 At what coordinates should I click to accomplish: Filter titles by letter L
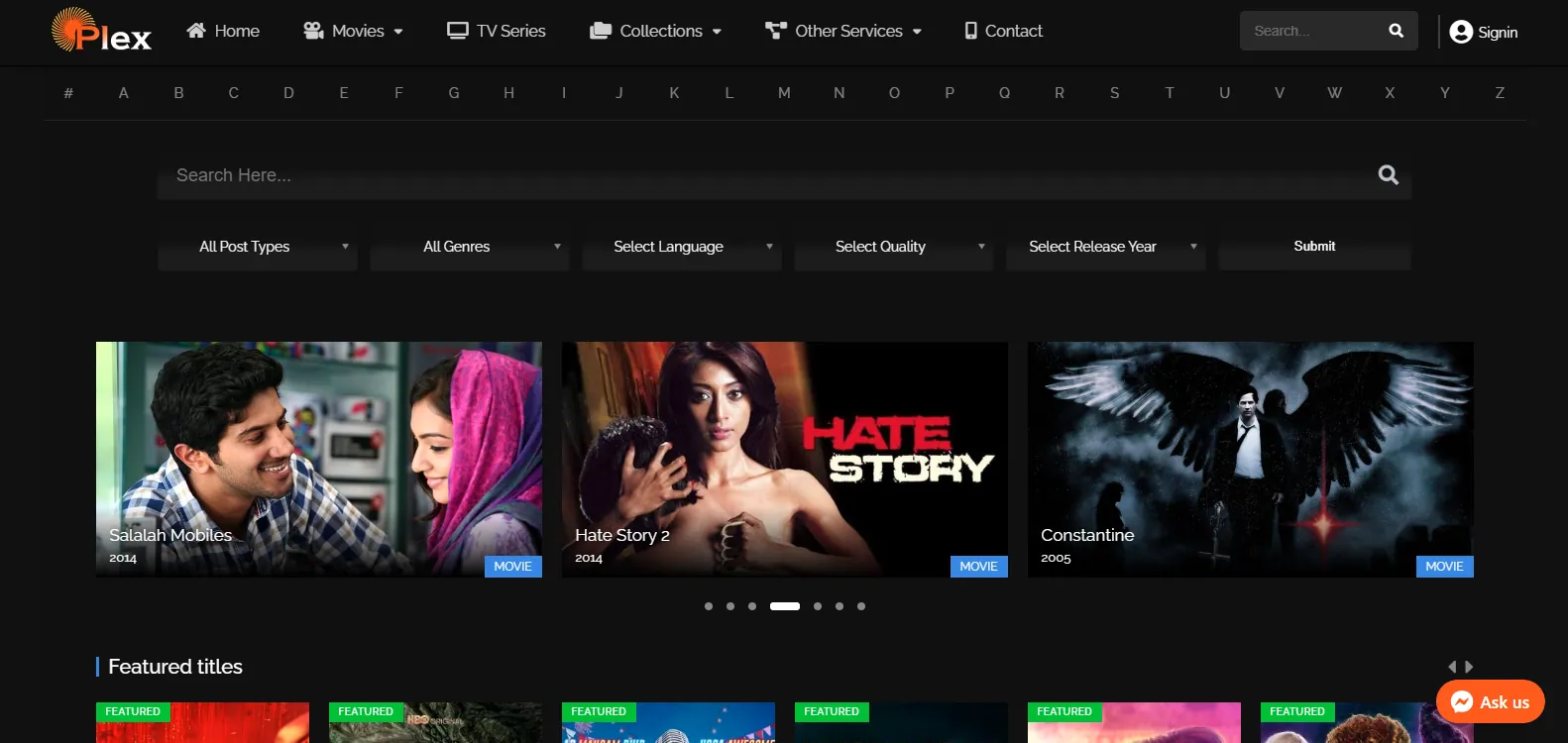point(729,93)
